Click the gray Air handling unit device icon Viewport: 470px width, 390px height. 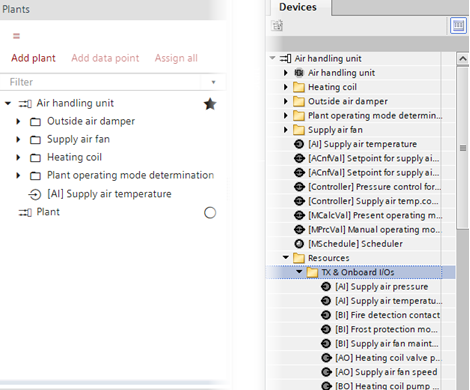(x=299, y=73)
